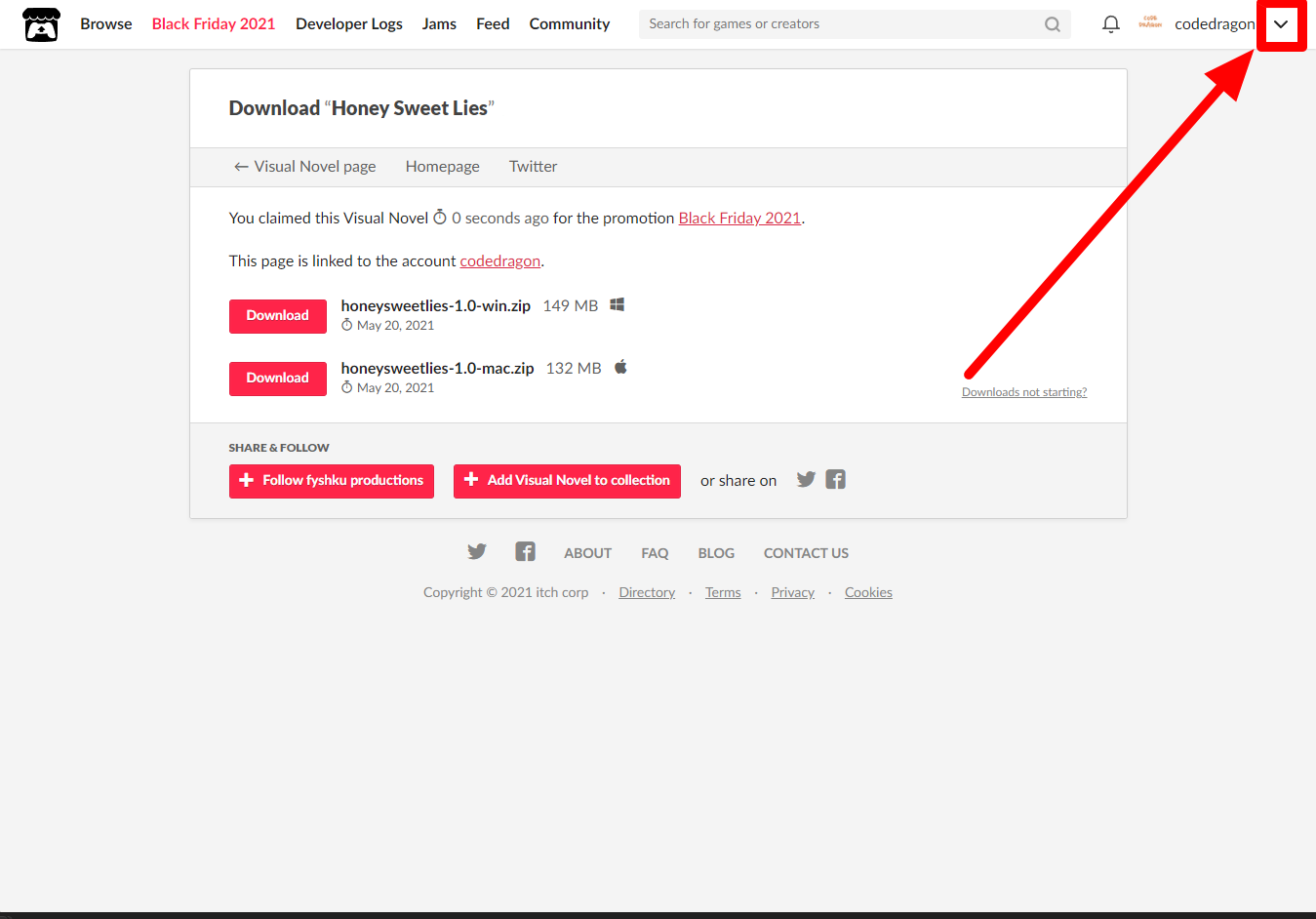Click the Download Honey Sweet Lies heading
Screen dimensions: 1316x919
tap(362, 108)
